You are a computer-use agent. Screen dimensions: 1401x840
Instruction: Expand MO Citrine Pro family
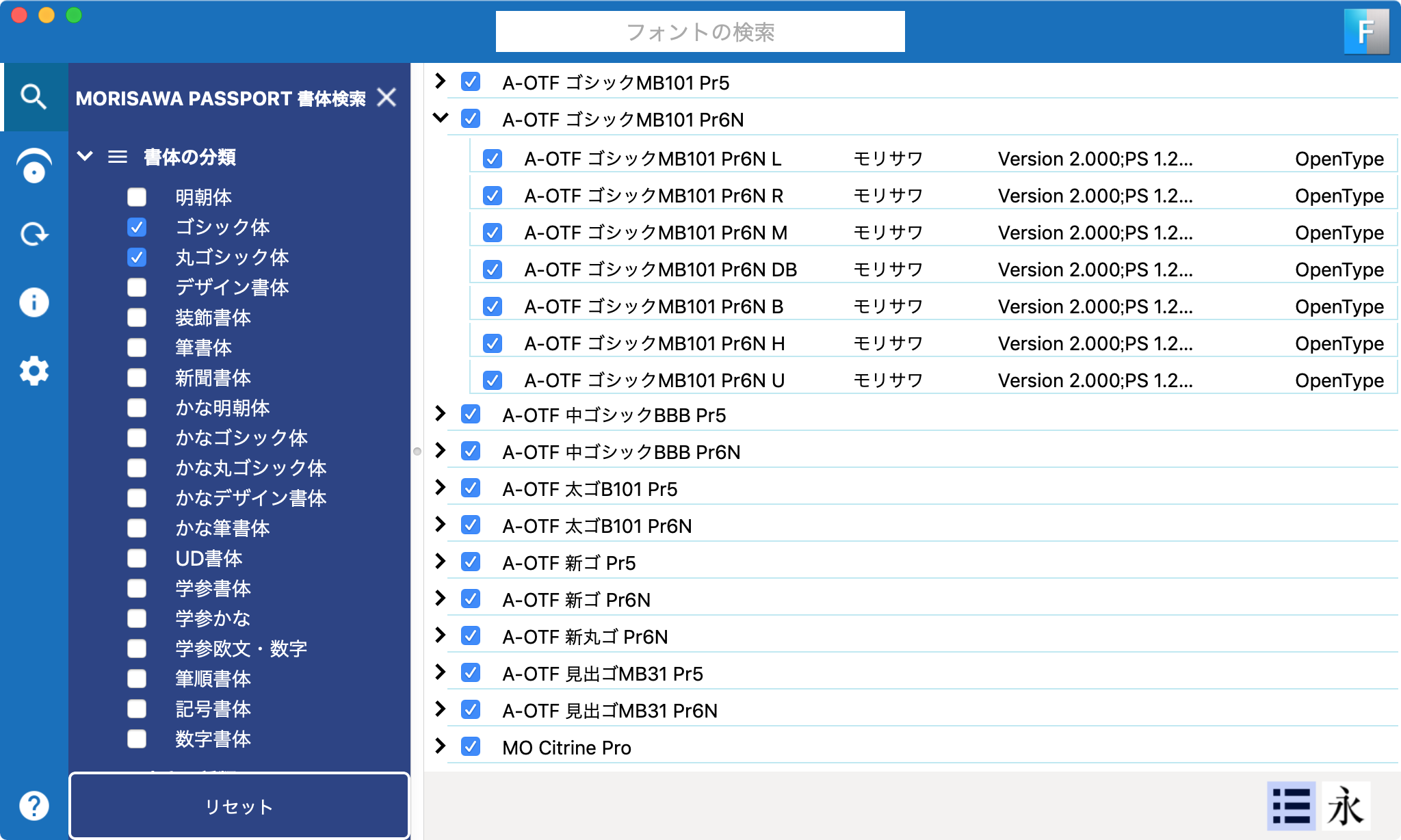click(441, 746)
